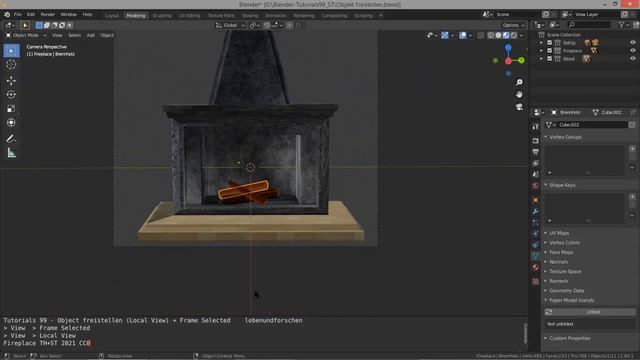Switch to solid viewport shading
The height and width of the screenshot is (360, 640).
498,36
